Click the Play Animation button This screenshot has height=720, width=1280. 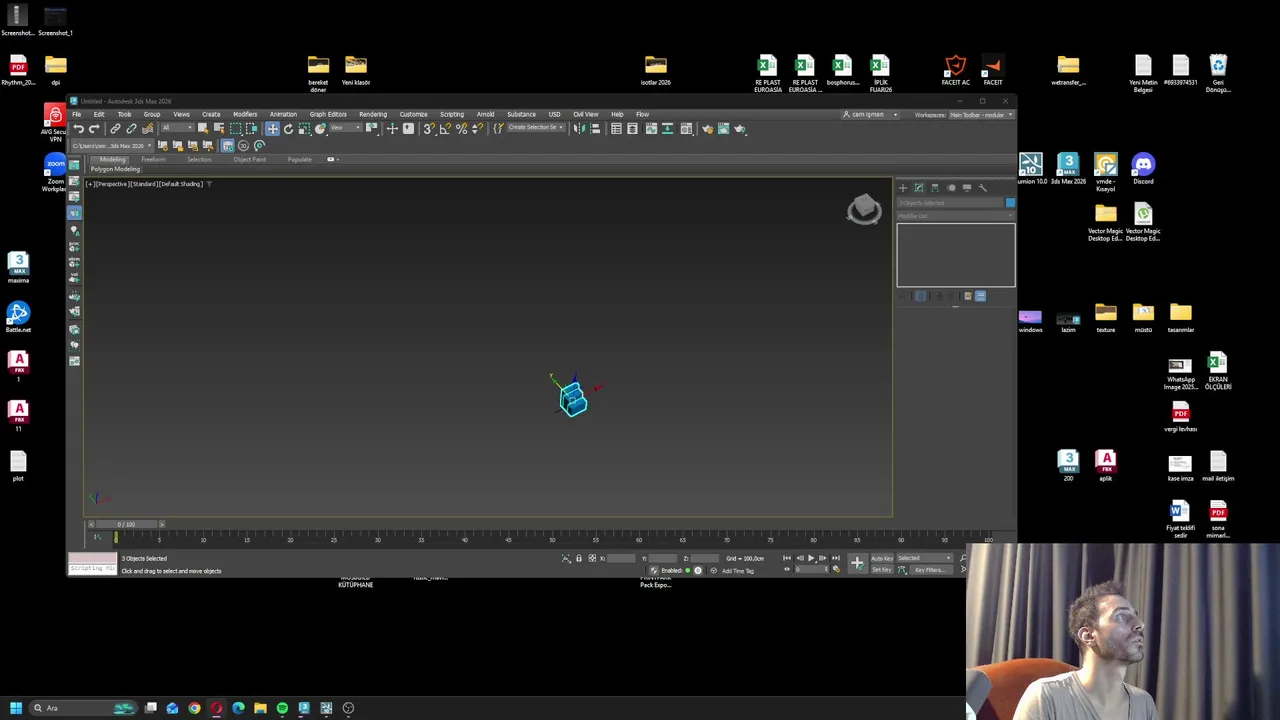811,558
